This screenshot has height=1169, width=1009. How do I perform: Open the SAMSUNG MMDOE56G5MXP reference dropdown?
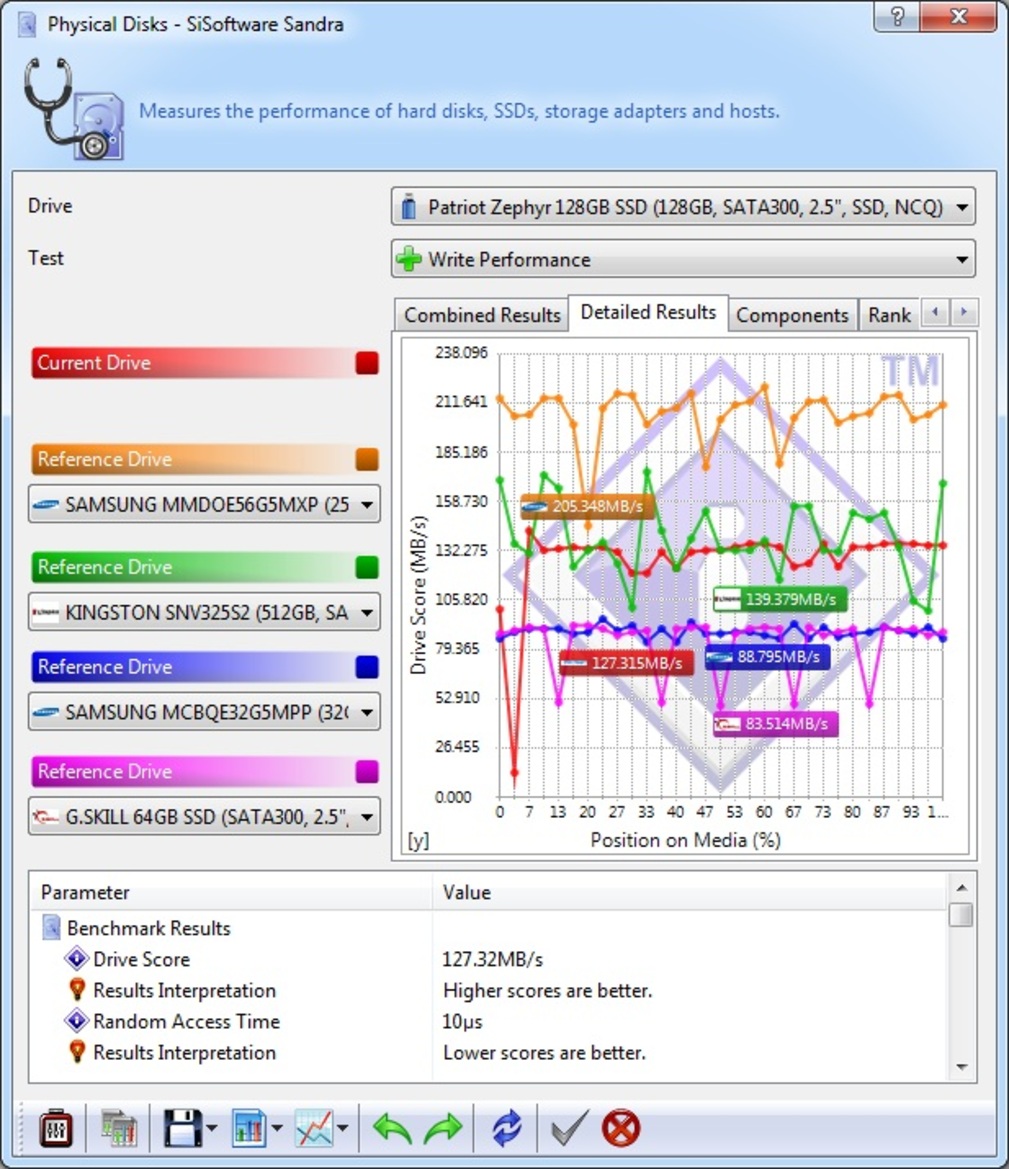[x=204, y=504]
